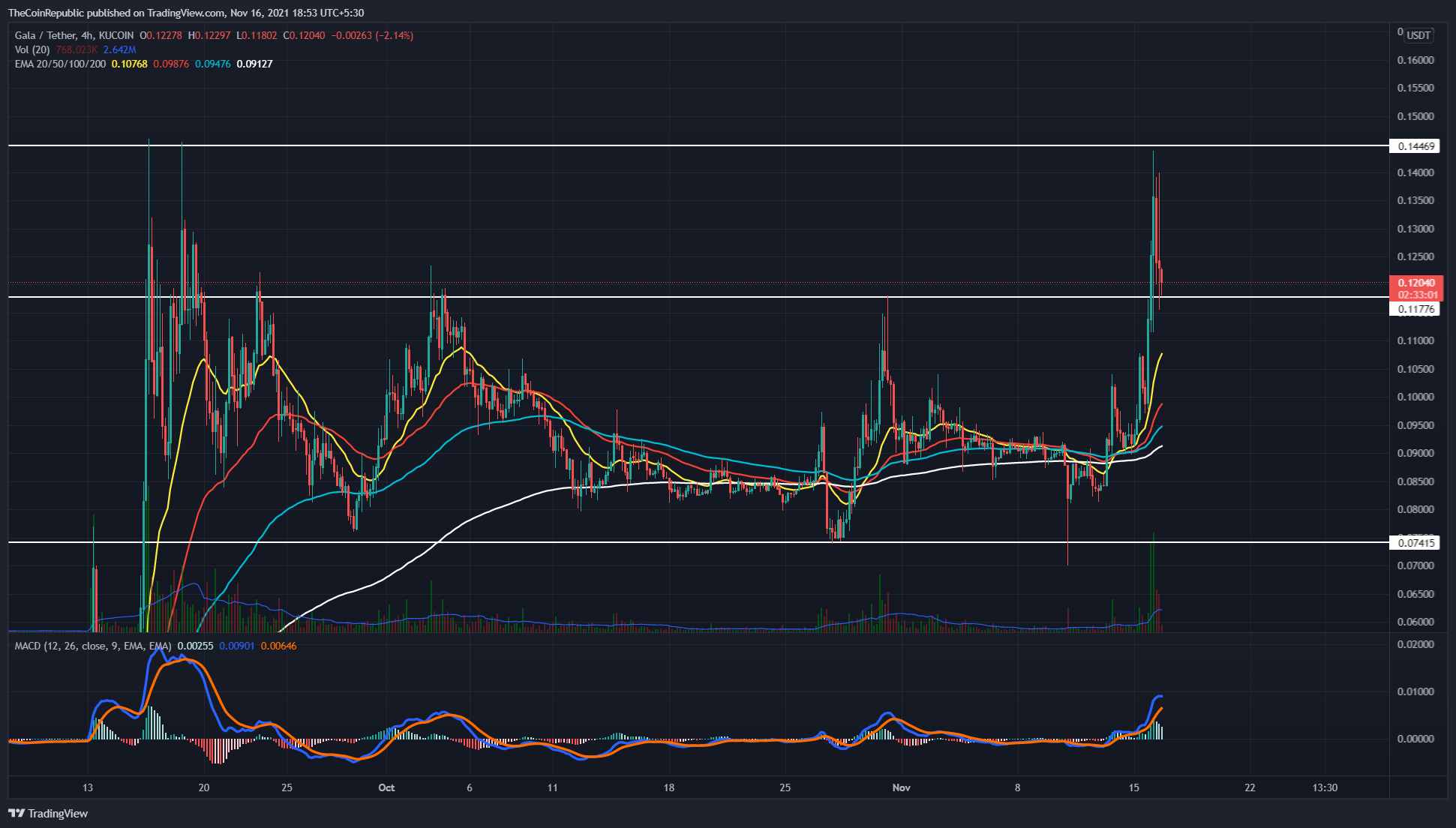The width and height of the screenshot is (1456, 828).
Task: Select the 0.14469 resistance price label
Action: pyautogui.click(x=1415, y=145)
